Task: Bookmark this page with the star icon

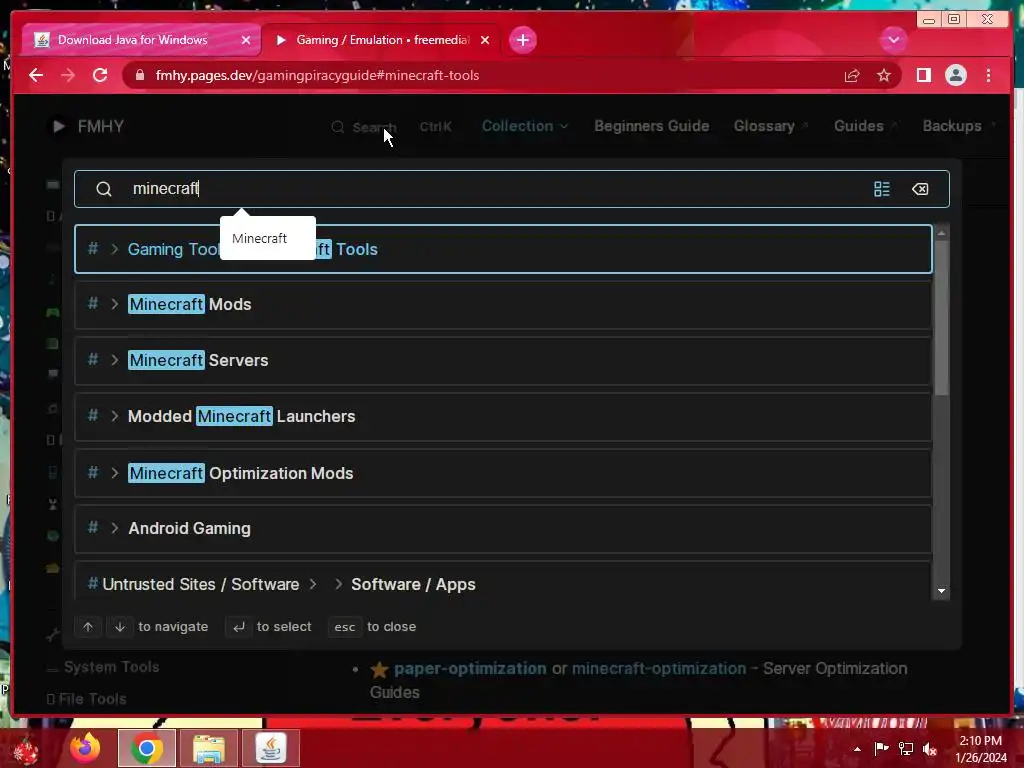Action: [x=884, y=76]
